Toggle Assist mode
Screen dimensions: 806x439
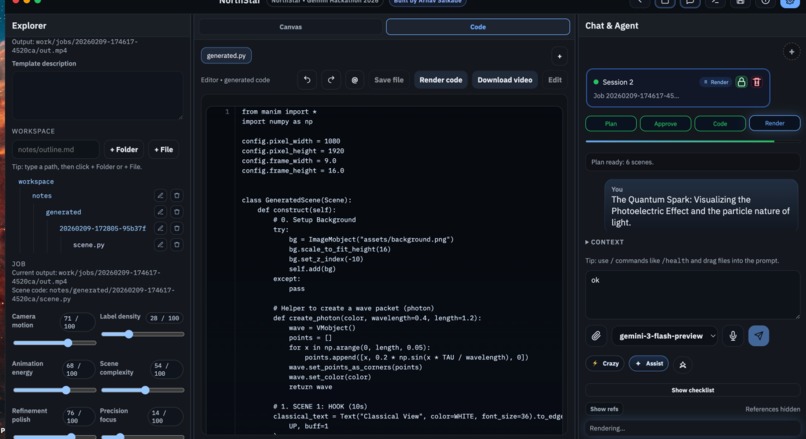point(649,363)
